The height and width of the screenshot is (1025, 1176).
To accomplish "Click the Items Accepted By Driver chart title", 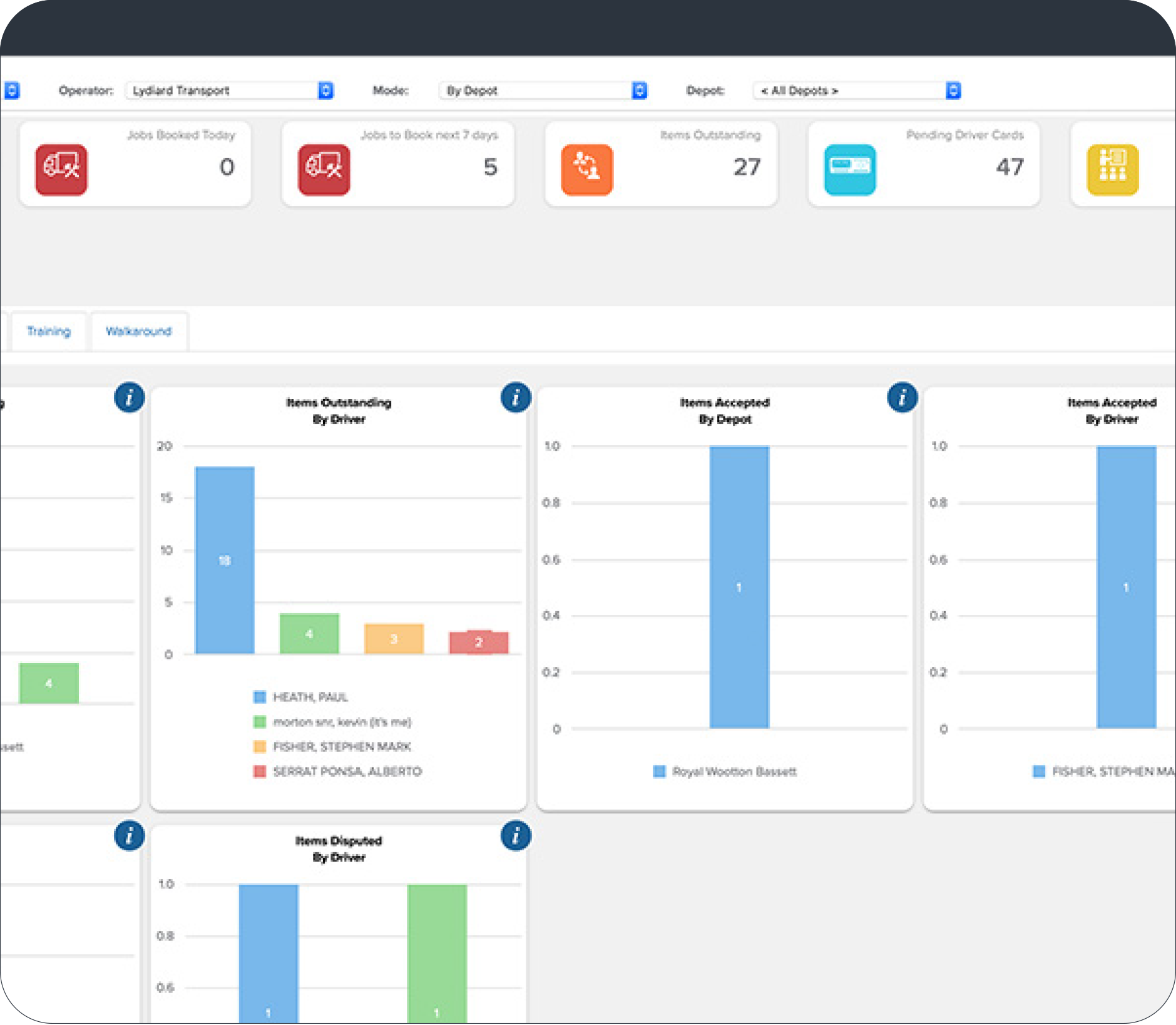I will (1112, 411).
